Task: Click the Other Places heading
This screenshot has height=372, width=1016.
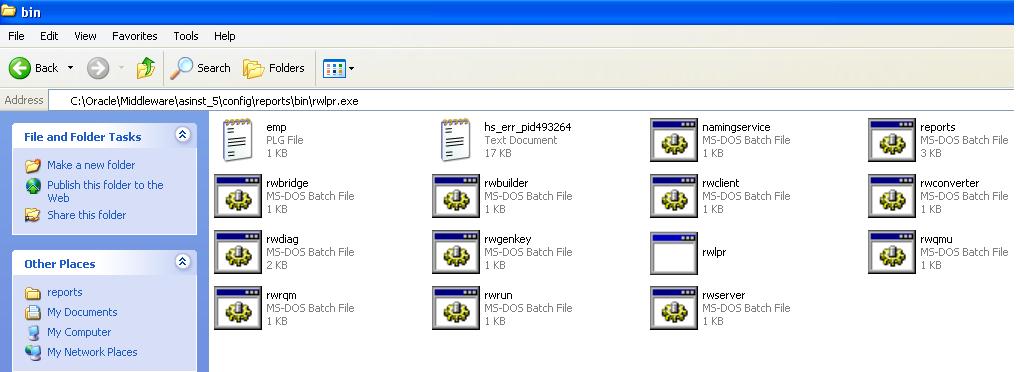Action: point(60,264)
